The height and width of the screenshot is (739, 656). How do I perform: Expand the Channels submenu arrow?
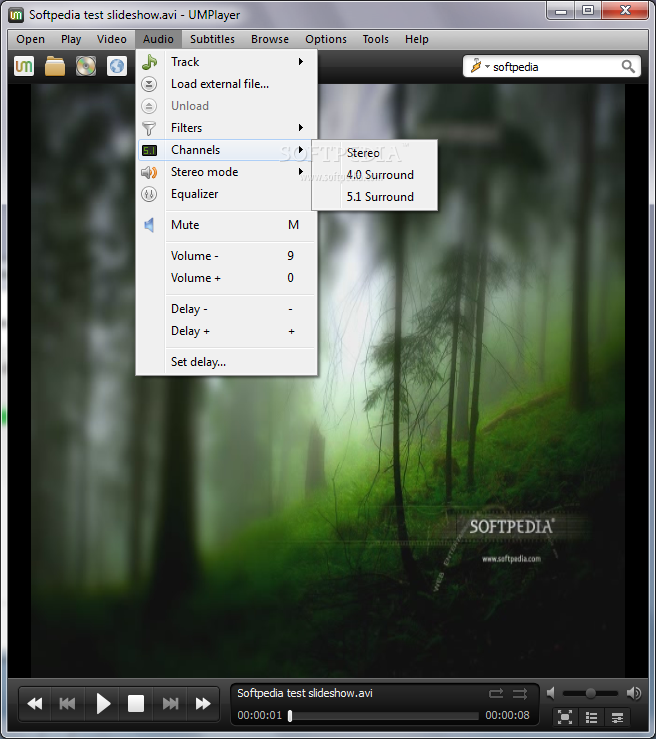pos(301,150)
